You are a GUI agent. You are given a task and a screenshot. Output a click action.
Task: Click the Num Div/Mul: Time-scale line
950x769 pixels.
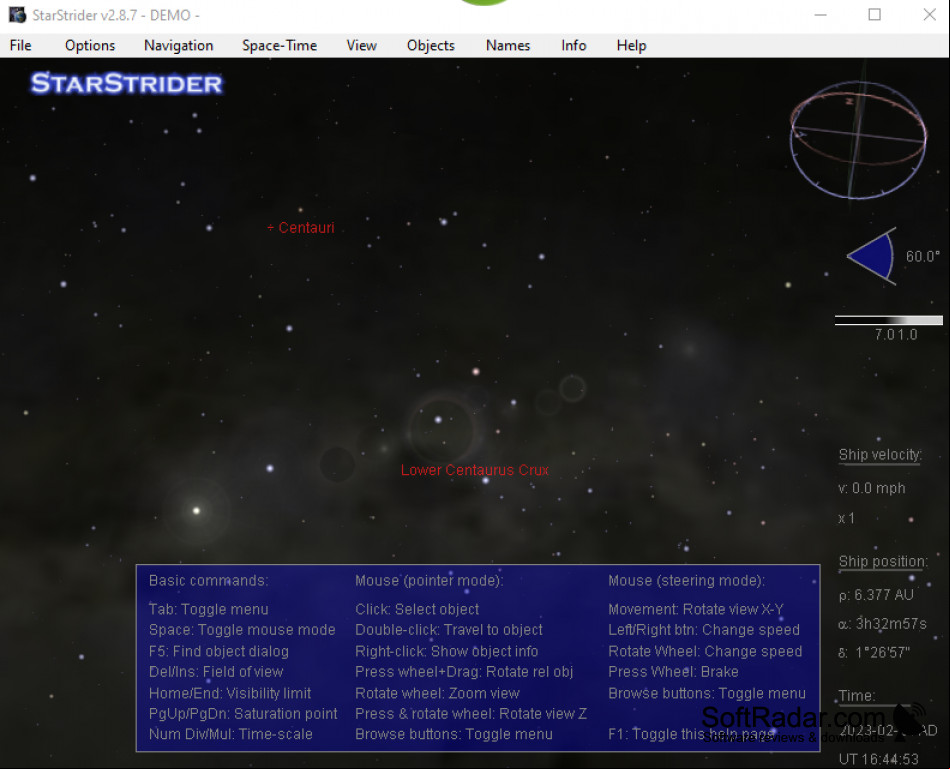tap(231, 734)
